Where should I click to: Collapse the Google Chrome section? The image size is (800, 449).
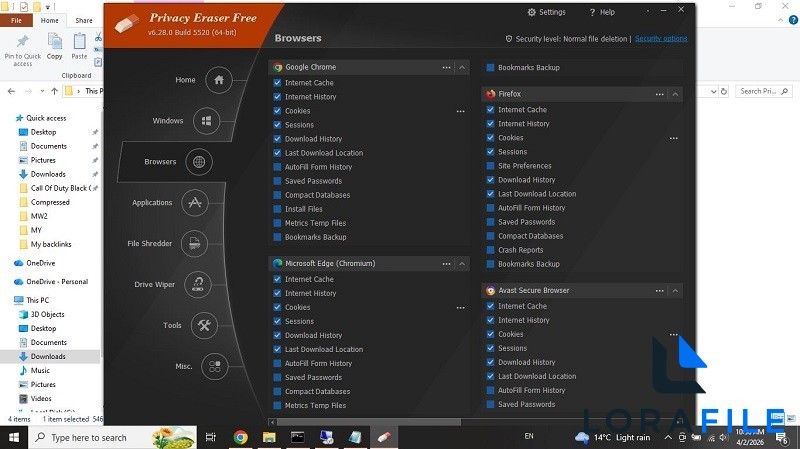tap(462, 67)
